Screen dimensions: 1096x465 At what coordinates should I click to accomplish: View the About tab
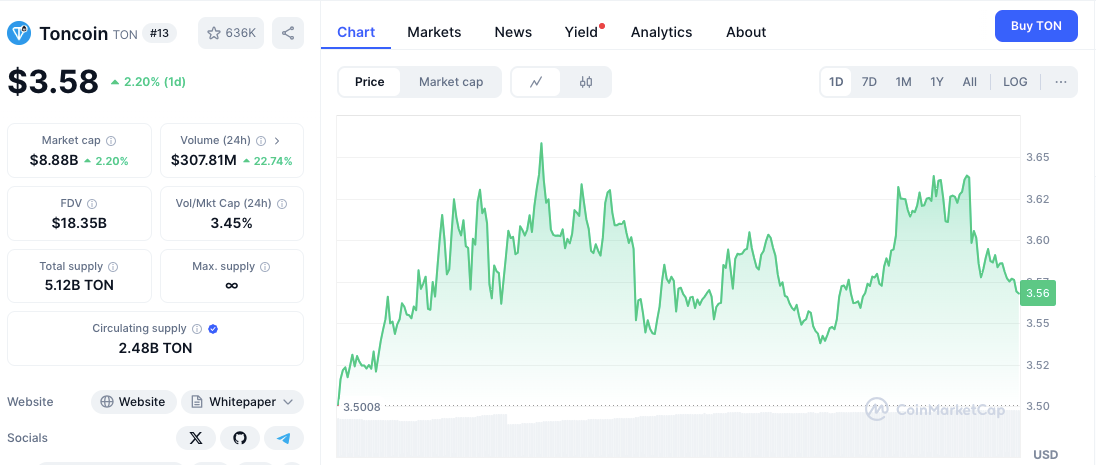coord(746,32)
